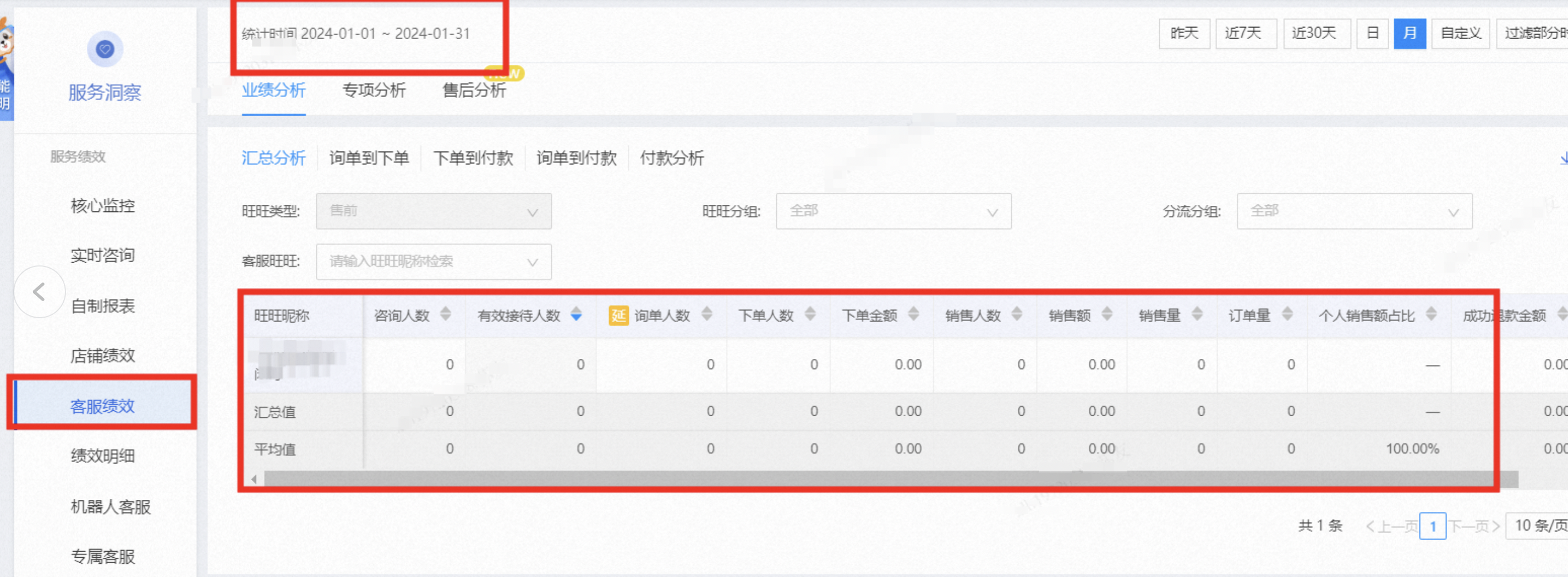Click the 统计时间 date range field
1568x577 pixels.
point(355,34)
